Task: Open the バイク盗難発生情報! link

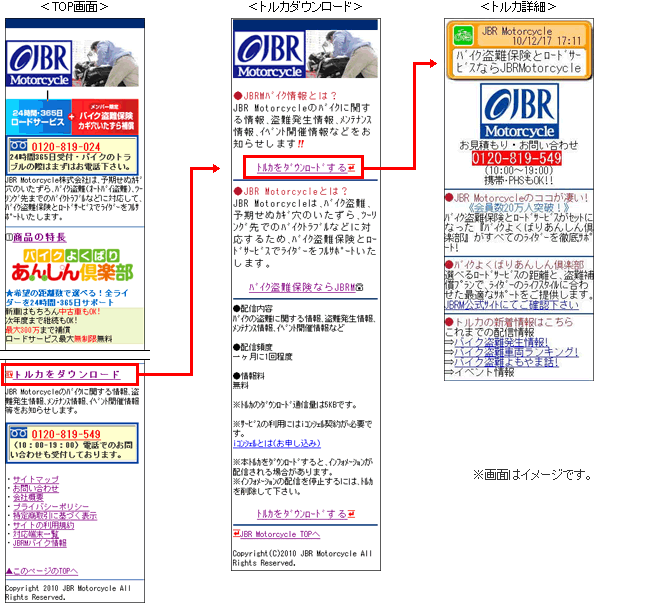Action: click(501, 342)
